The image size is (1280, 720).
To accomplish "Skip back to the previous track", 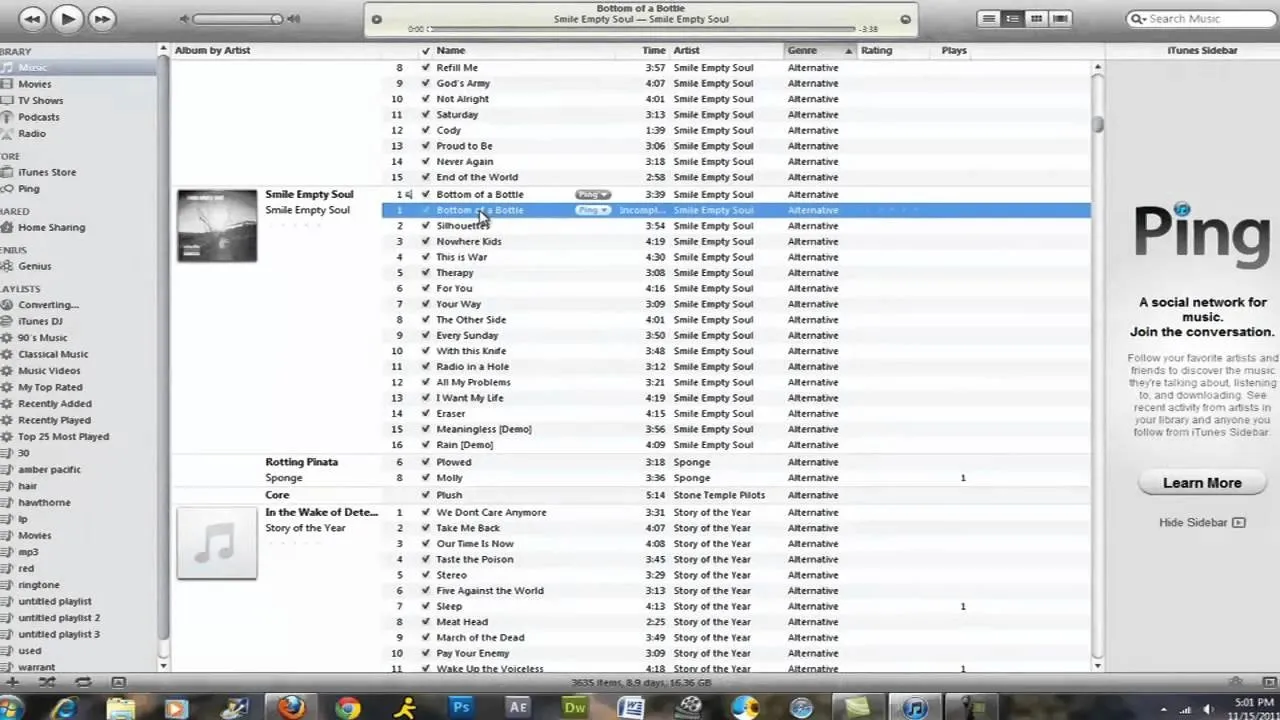I will (32, 18).
